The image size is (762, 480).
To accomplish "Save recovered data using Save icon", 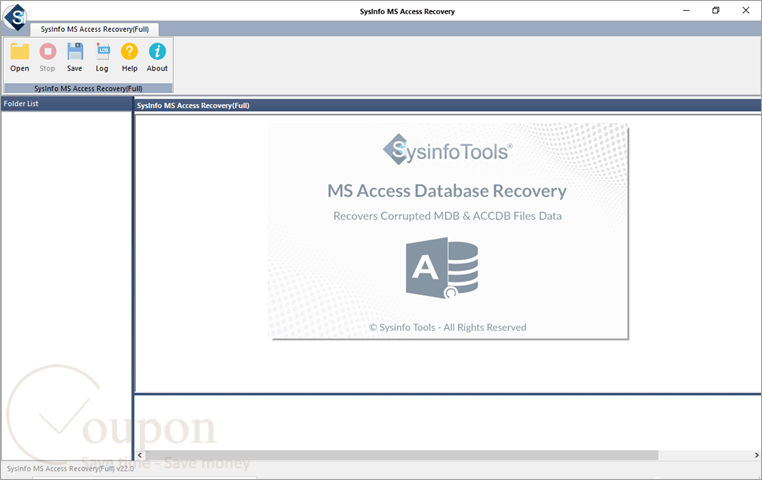I will tap(75, 57).
